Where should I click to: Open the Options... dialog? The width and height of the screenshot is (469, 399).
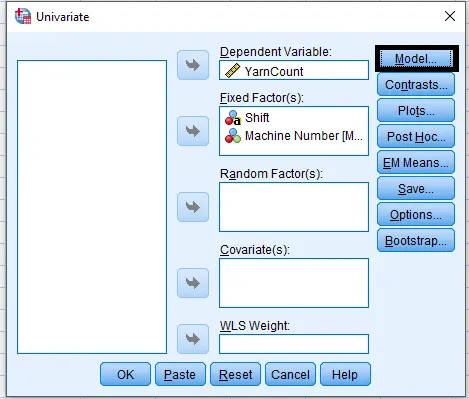coord(416,214)
